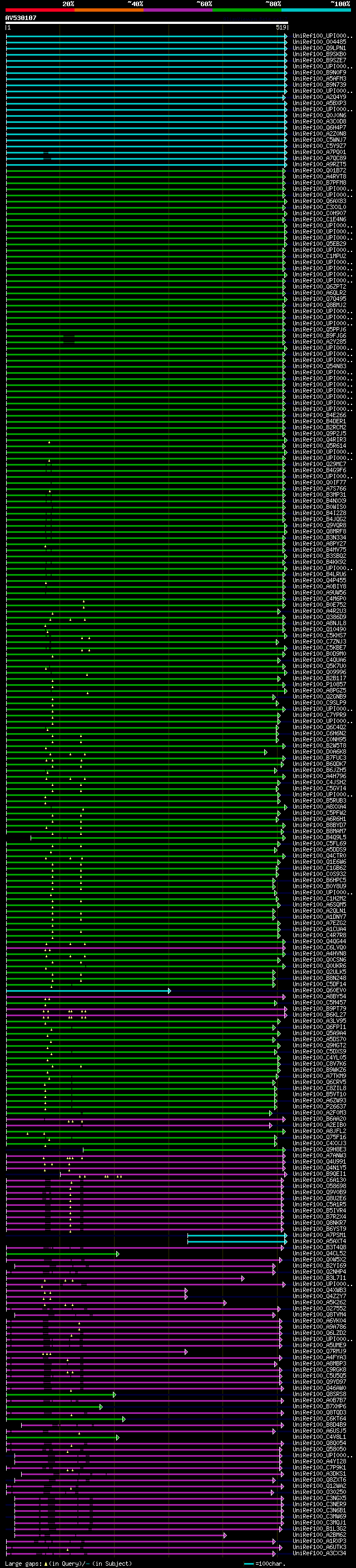Select hit label UniRef100_C3NGX5
This screenshot has width=356, height=1568.
coord(319,1498)
